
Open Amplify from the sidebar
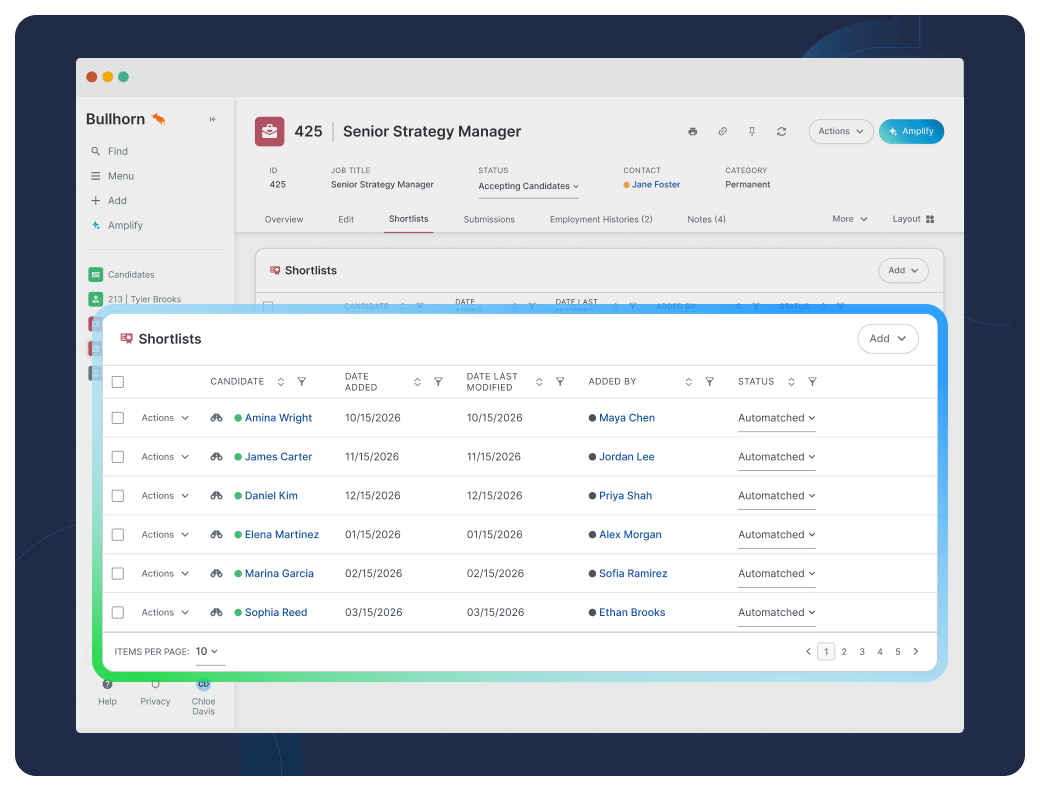pyautogui.click(x=117, y=226)
